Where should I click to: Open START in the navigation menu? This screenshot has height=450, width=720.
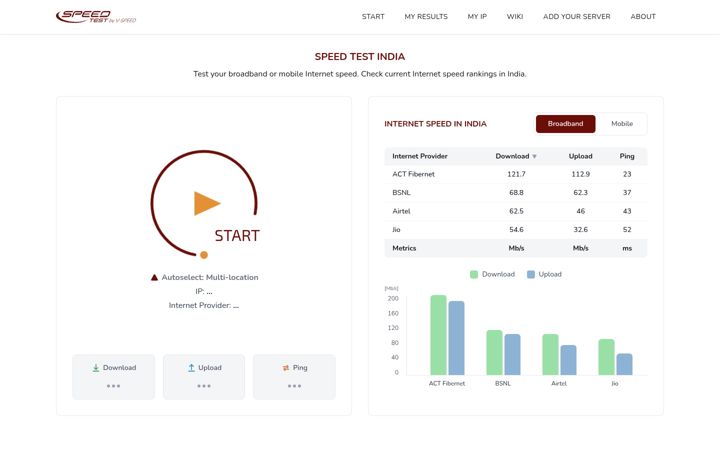(x=373, y=17)
